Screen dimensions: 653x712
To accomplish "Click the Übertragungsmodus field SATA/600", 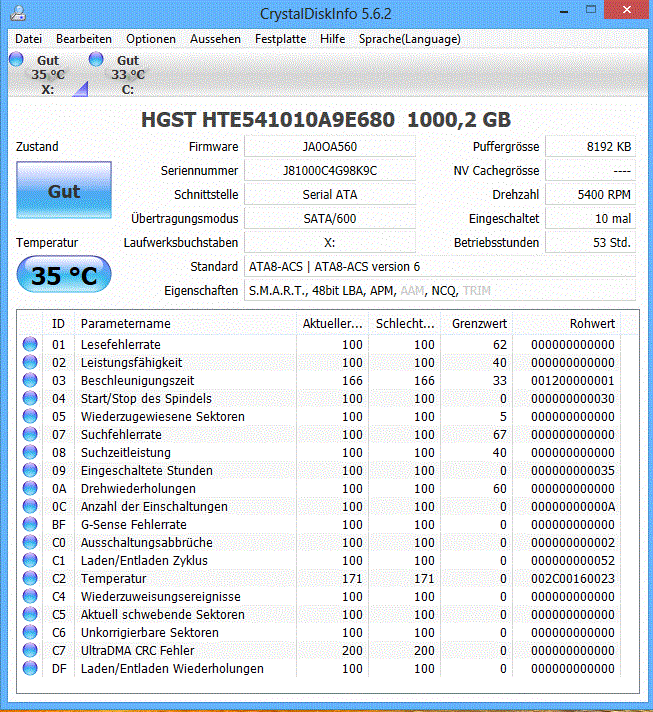I will (x=330, y=219).
